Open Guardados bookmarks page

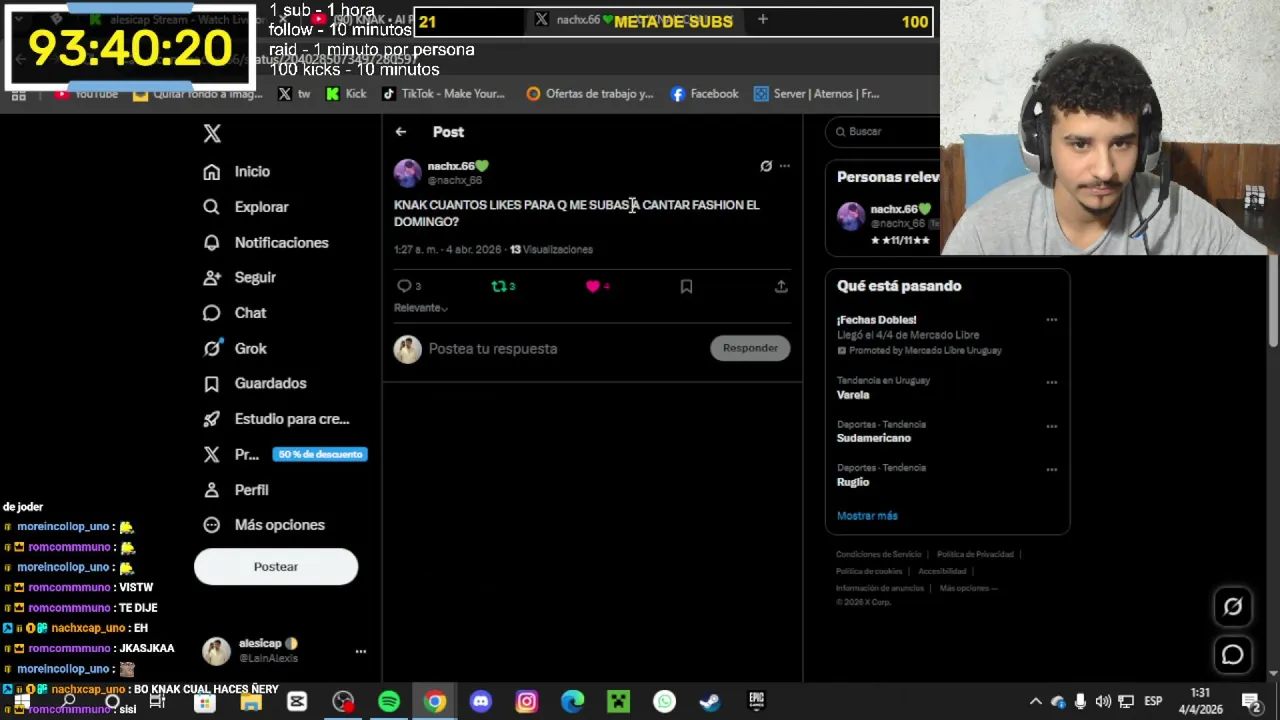point(254,383)
